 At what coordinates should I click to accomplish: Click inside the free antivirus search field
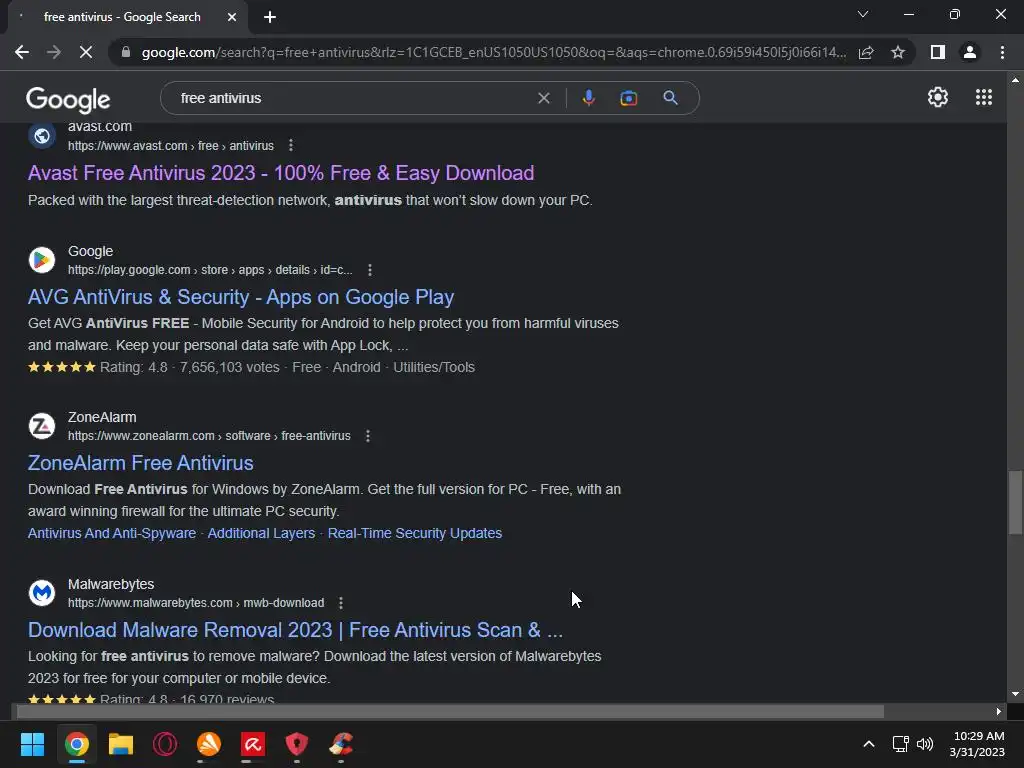pyautogui.click(x=353, y=98)
